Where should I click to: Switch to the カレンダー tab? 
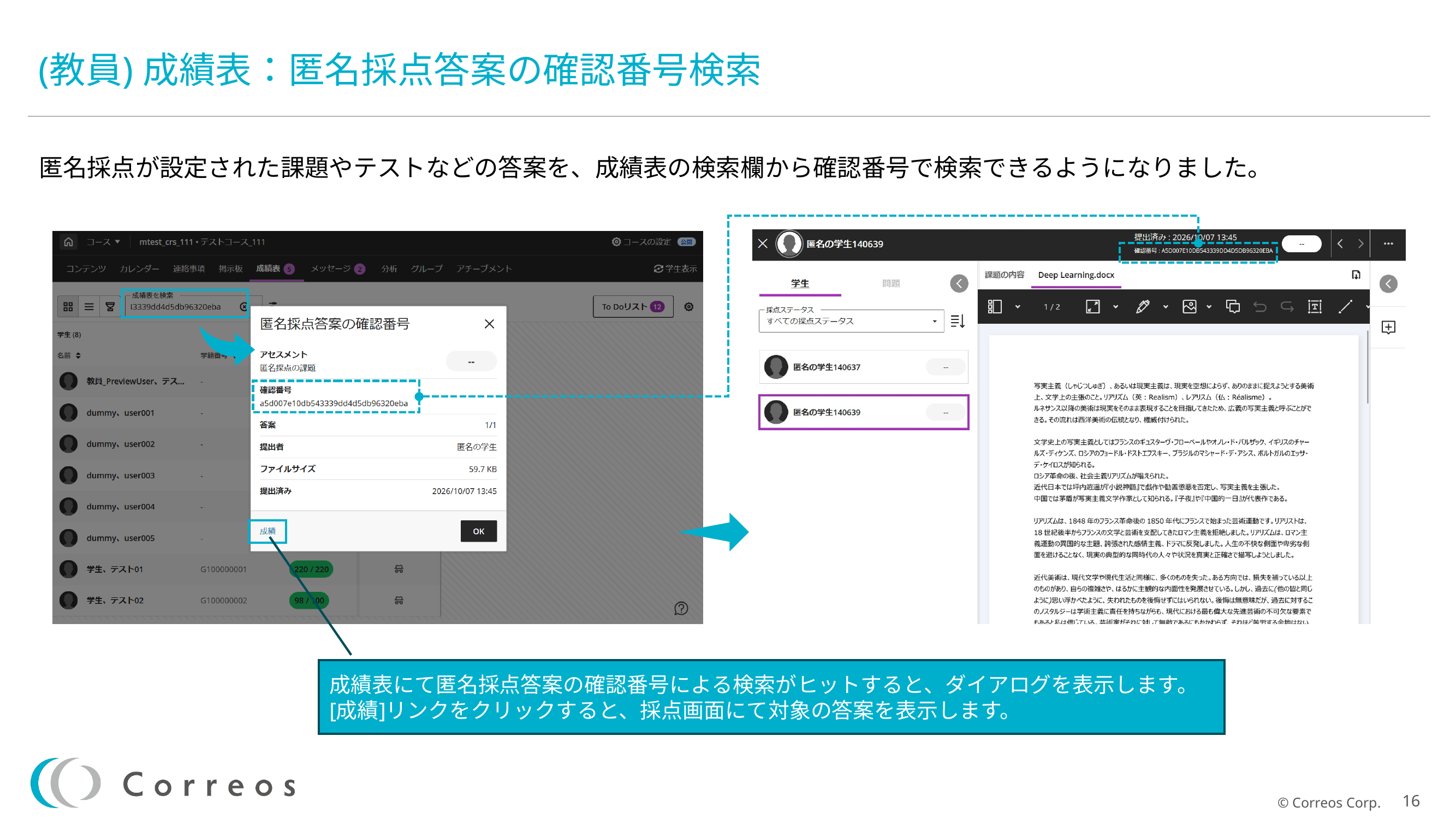coord(139,269)
